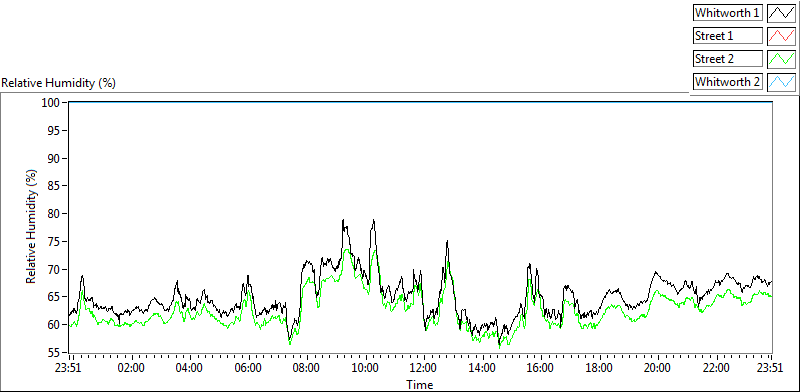The image size is (800, 392).
Task: Click the flat line at 100 percent
Action: [421, 102]
